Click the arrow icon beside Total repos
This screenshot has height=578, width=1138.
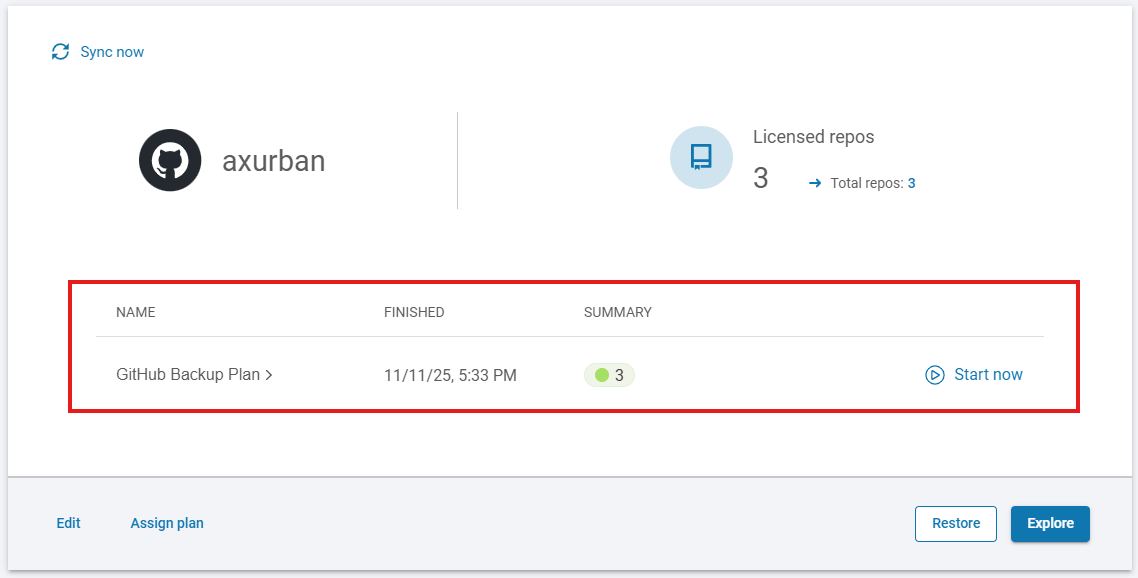815,183
